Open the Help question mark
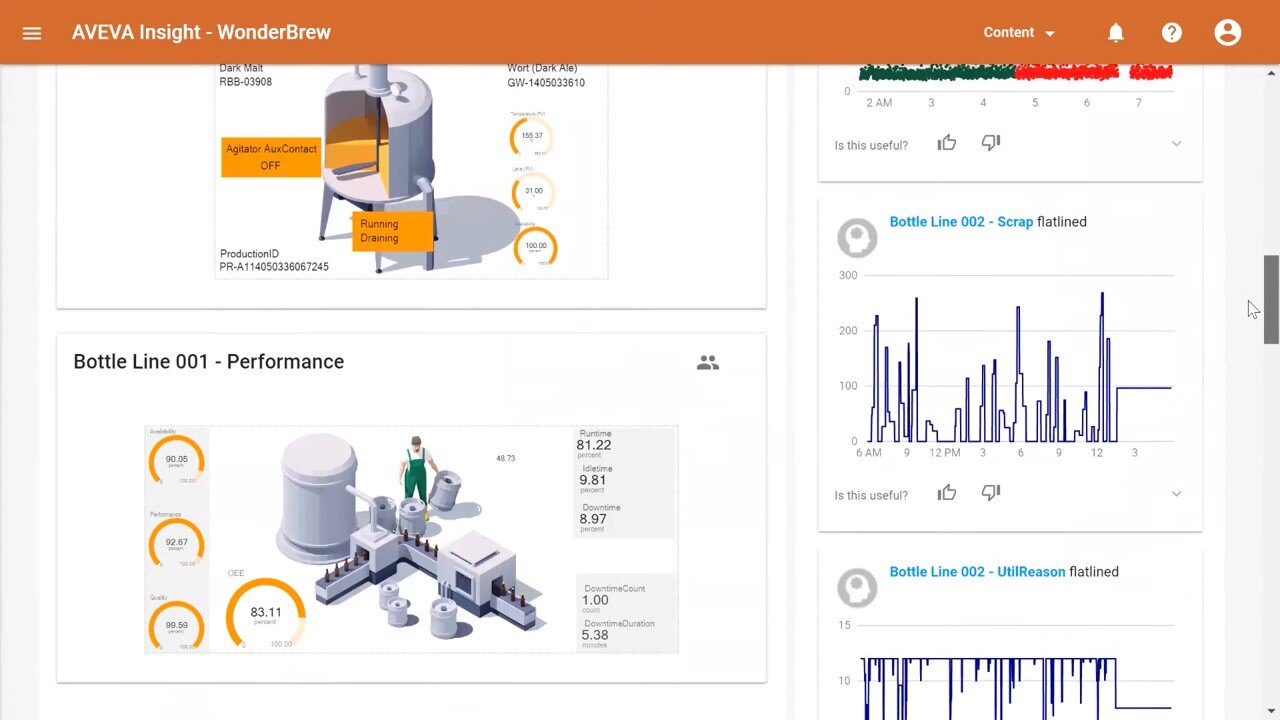The image size is (1280, 720). pos(1172,32)
